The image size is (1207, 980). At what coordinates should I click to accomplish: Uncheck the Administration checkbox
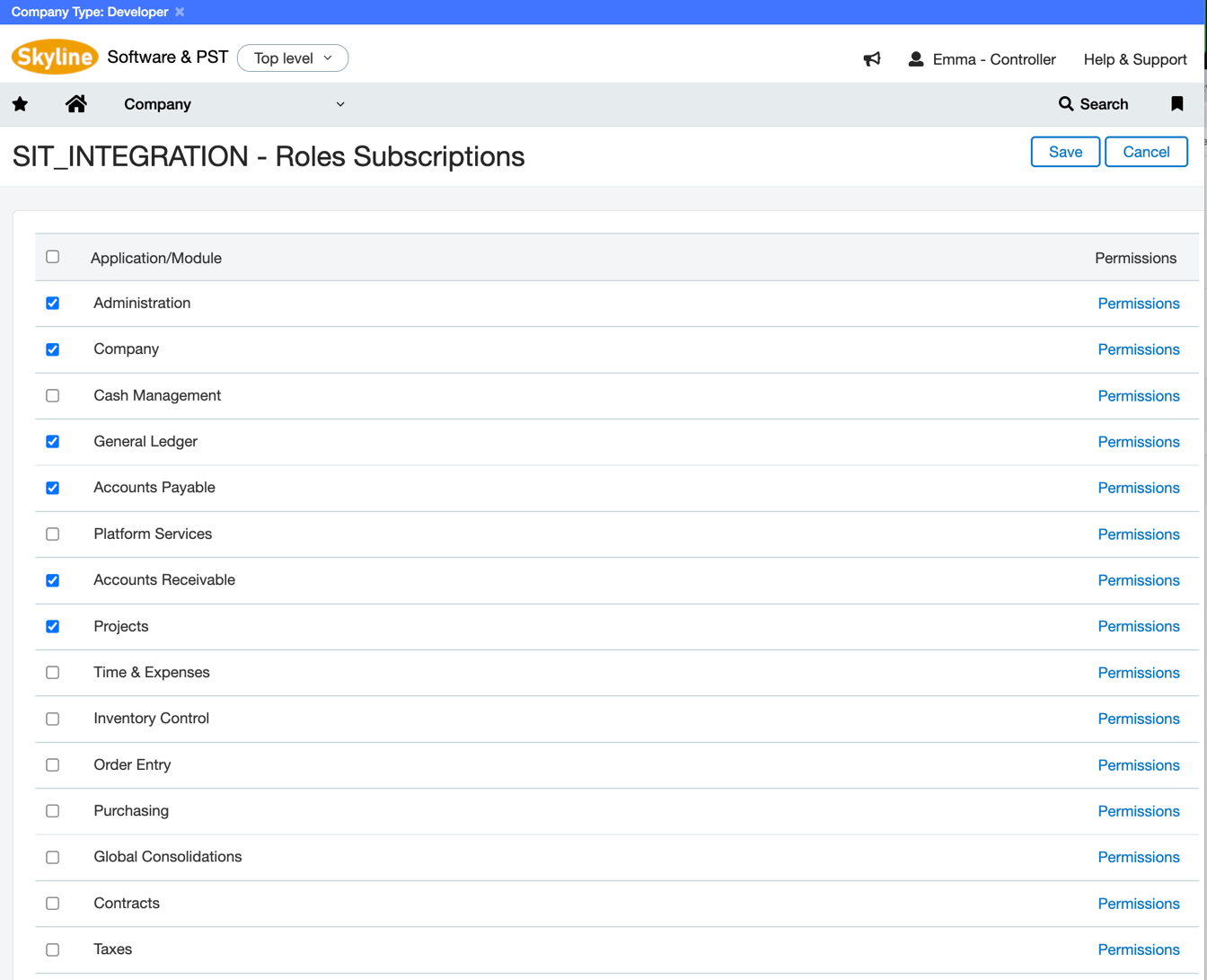(53, 304)
